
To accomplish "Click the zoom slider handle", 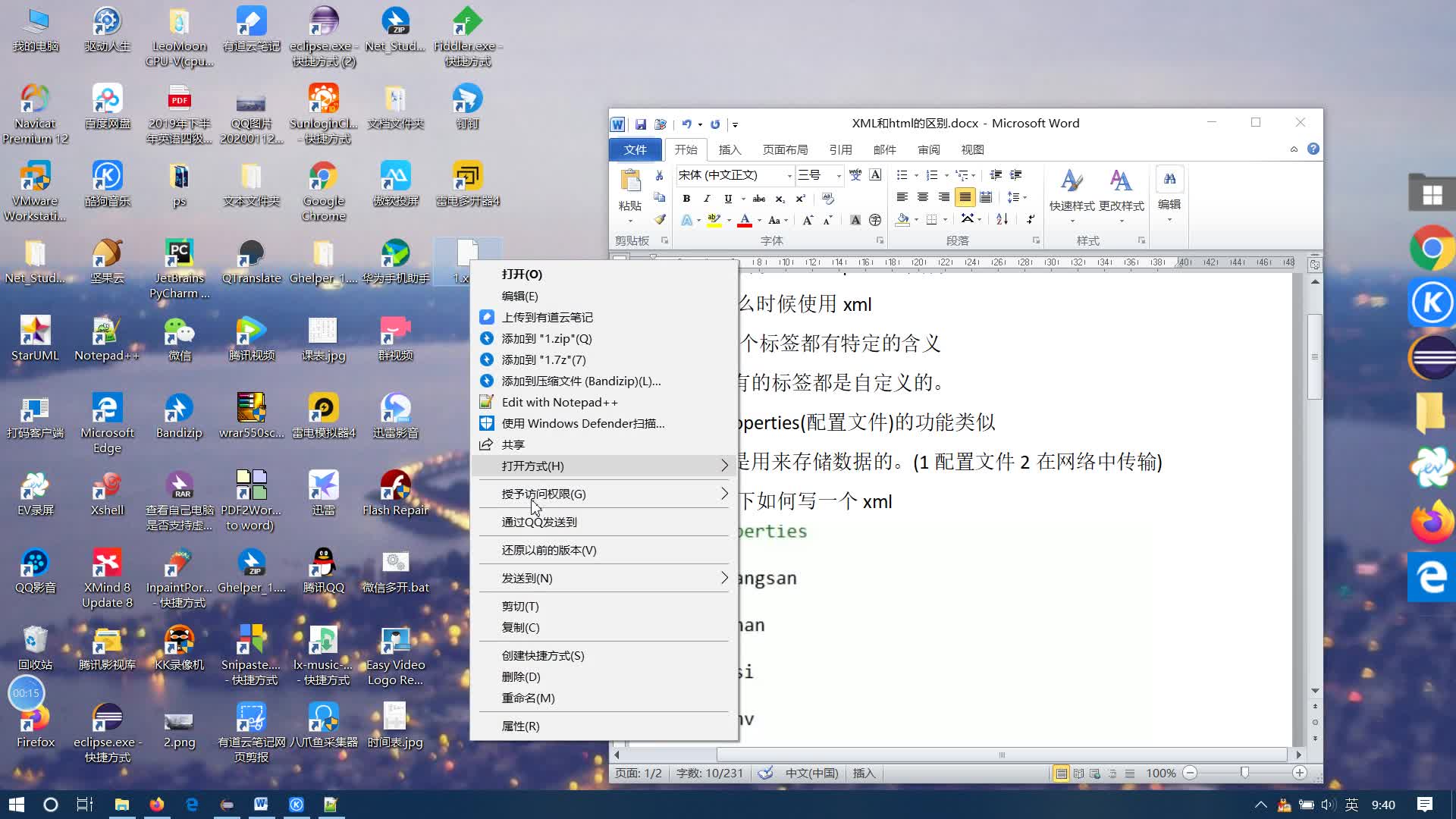I will 1244,773.
